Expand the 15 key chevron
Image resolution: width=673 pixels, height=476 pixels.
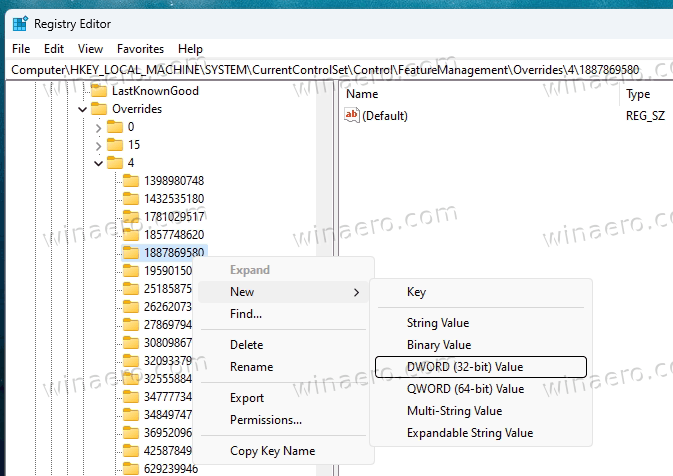point(98,146)
